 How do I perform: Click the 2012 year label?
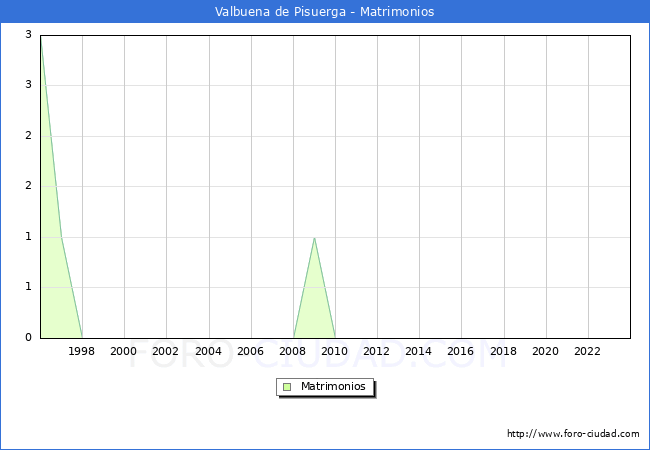pos(377,351)
